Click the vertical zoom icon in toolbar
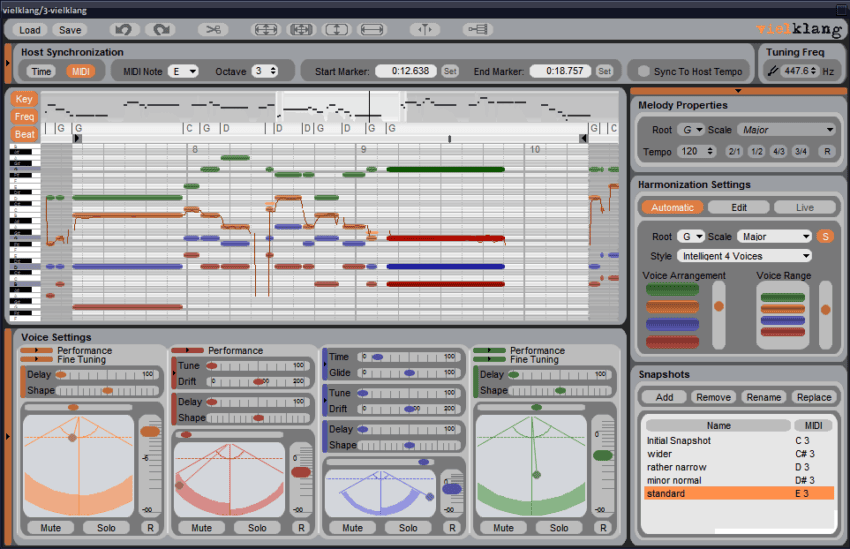The image size is (850, 549). coord(336,30)
